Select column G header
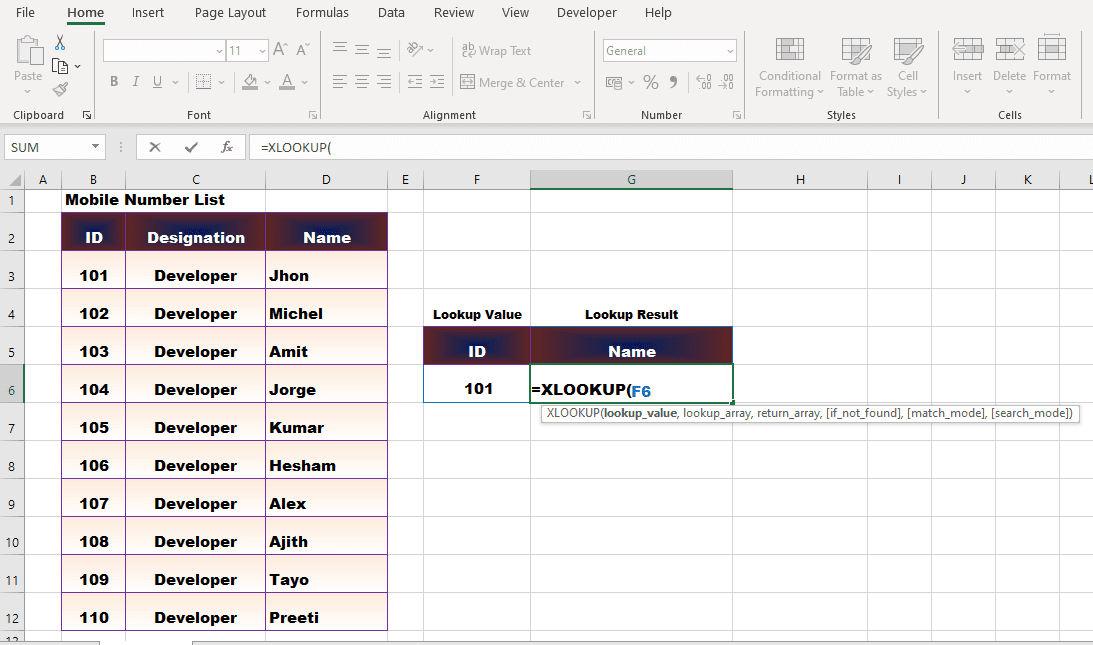 [x=631, y=180]
